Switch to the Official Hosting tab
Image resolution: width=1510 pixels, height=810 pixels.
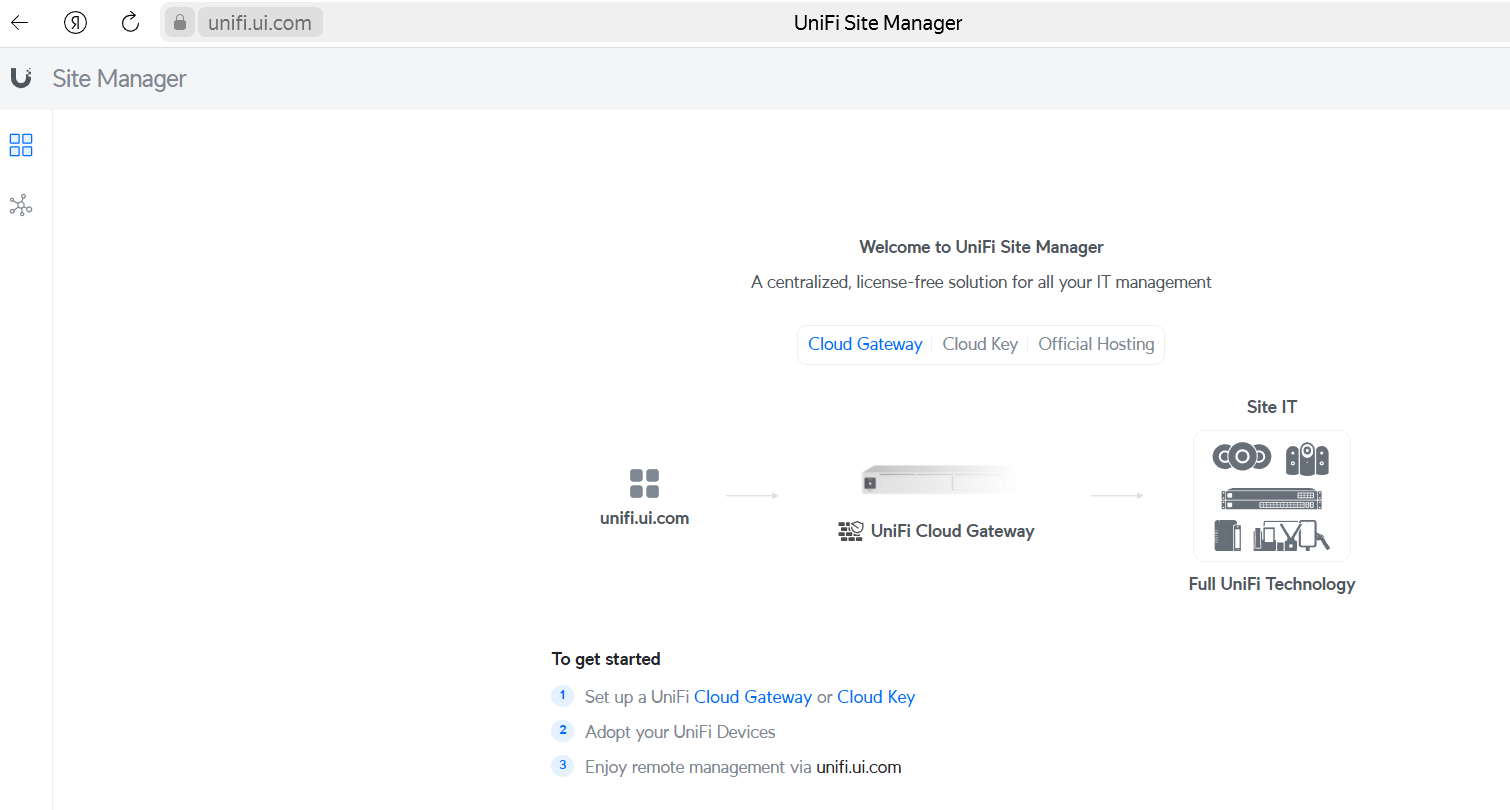click(x=1096, y=344)
